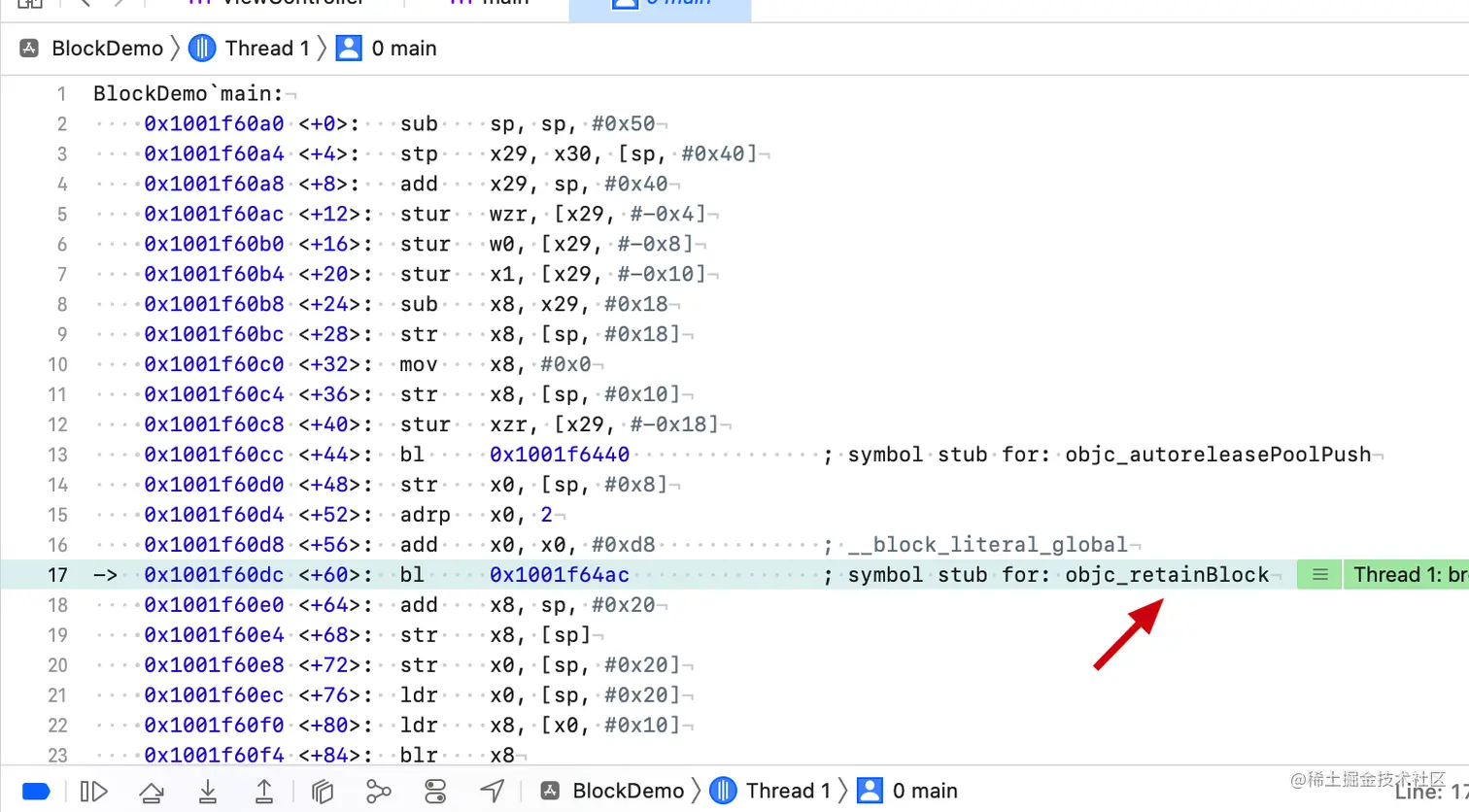Click the bl target 0x1001f6440
Image resolution: width=1469 pixels, height=812 pixels.
560,455
